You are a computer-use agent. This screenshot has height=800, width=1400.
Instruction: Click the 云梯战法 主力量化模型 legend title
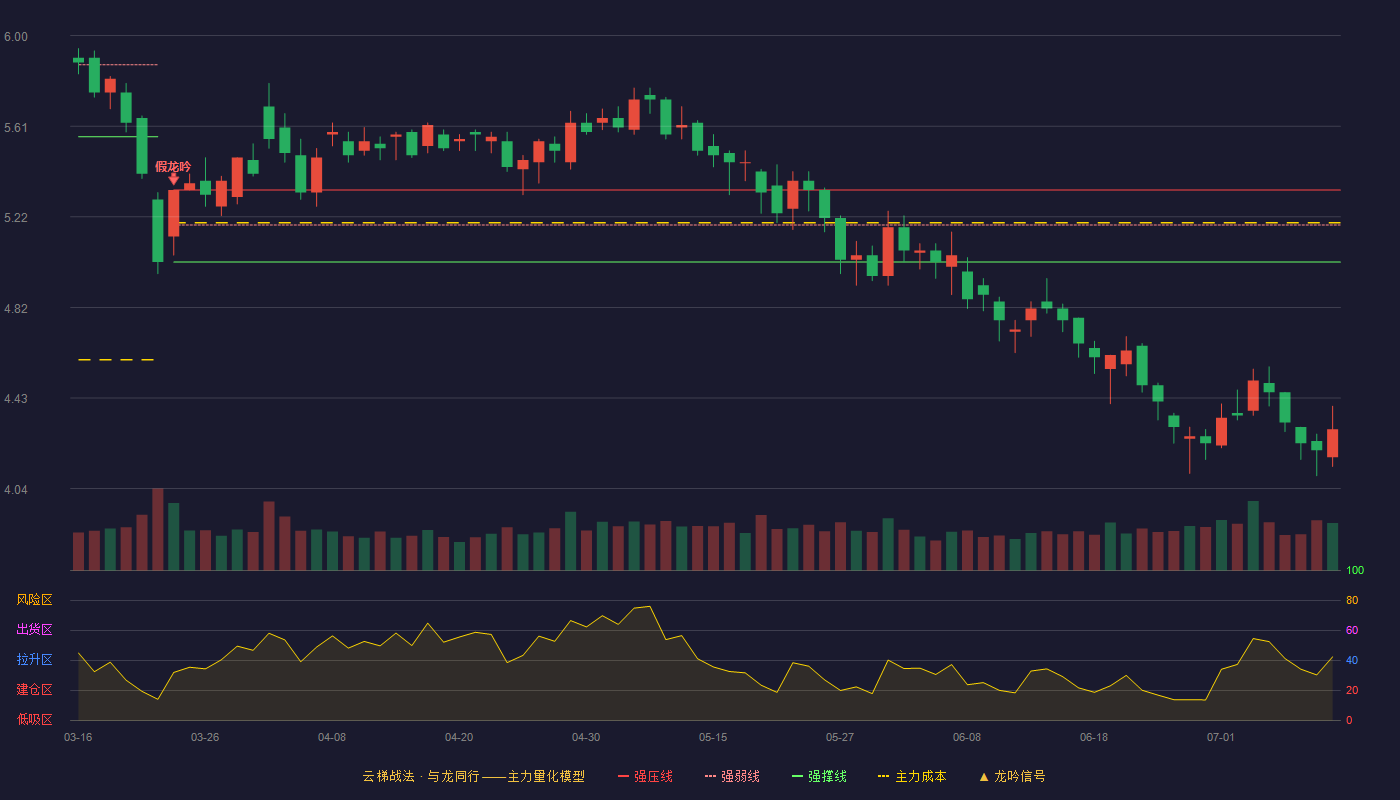(x=473, y=776)
